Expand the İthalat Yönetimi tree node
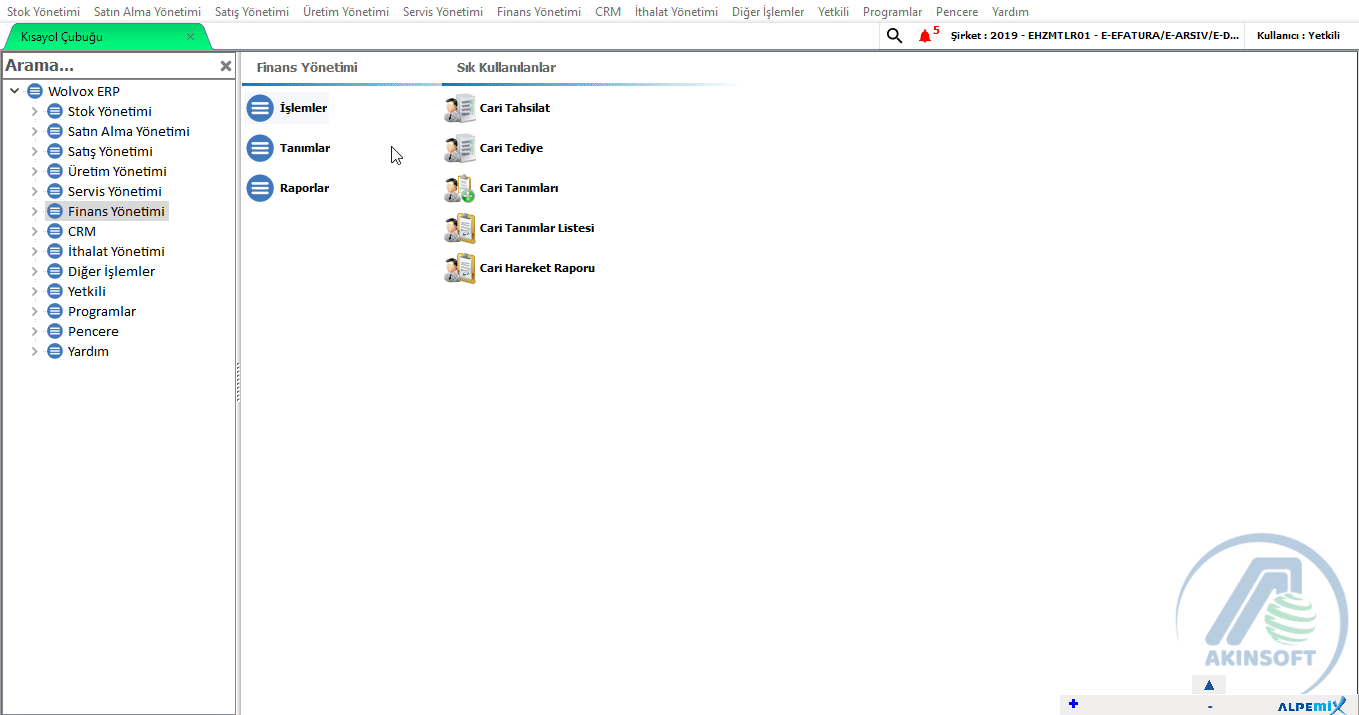This screenshot has width=1359, height=715. pos(34,251)
